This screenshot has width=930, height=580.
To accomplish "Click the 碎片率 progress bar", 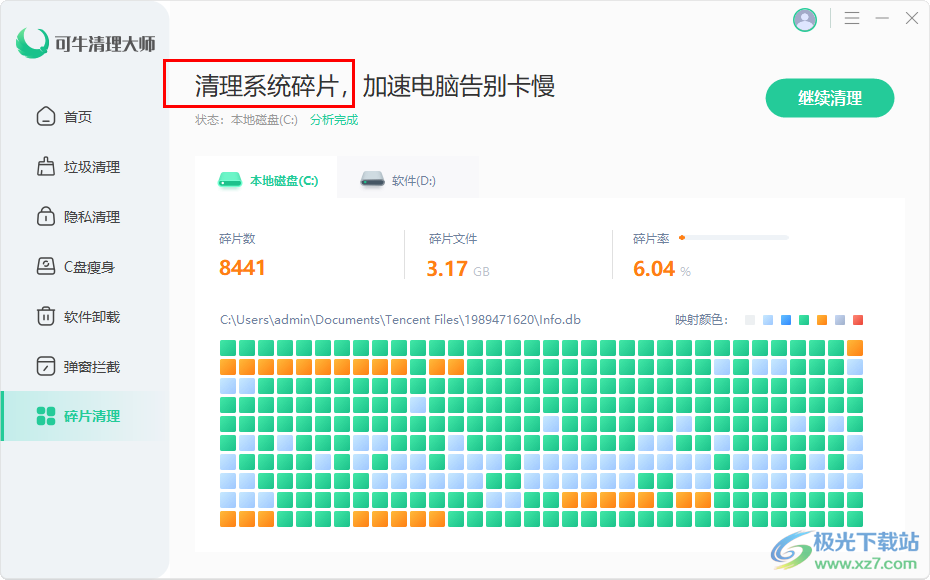I will (x=734, y=238).
